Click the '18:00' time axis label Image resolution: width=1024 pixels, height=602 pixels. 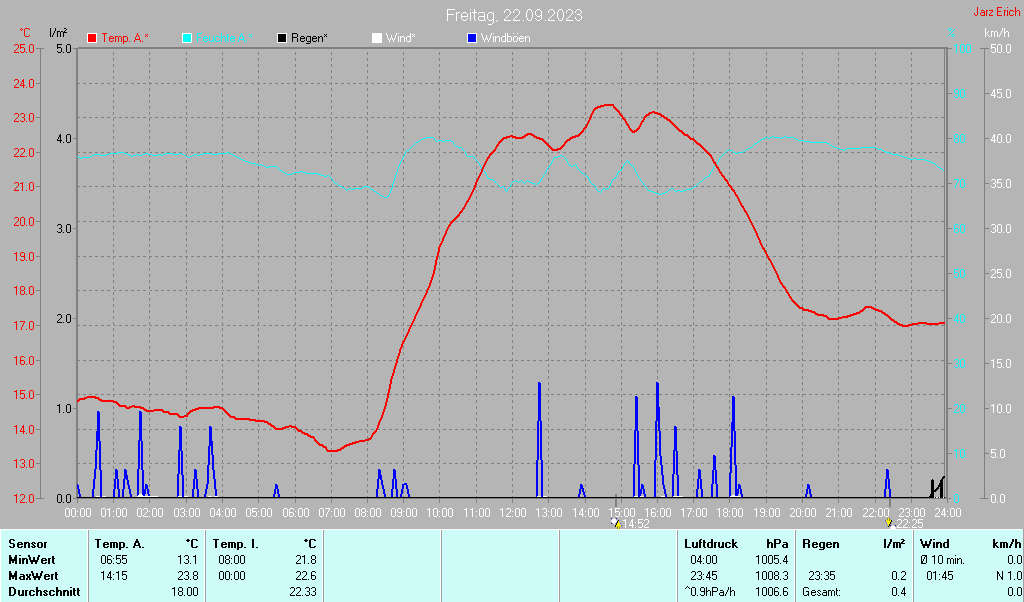(729, 513)
